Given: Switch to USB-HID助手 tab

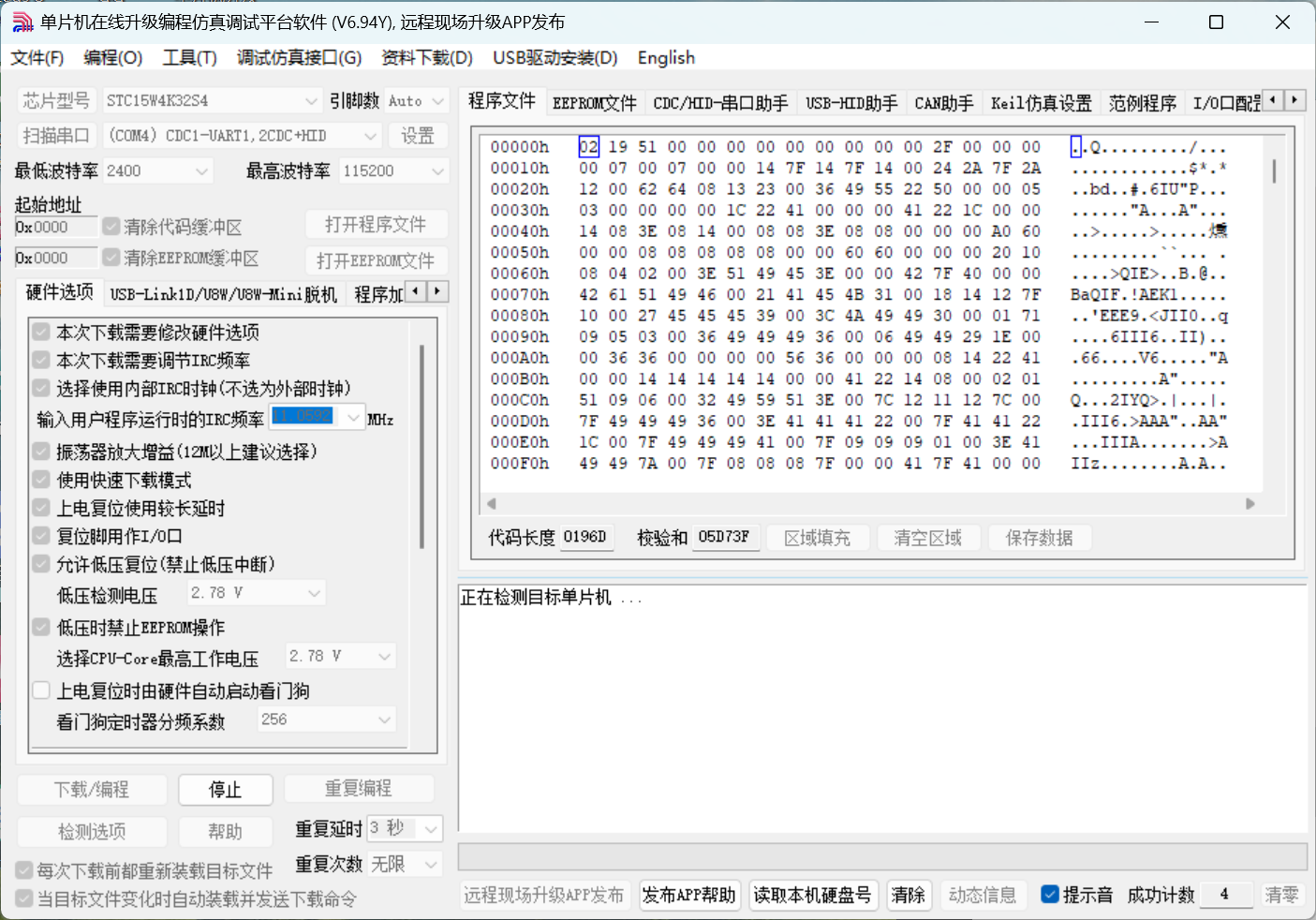Looking at the screenshot, I should [852, 103].
